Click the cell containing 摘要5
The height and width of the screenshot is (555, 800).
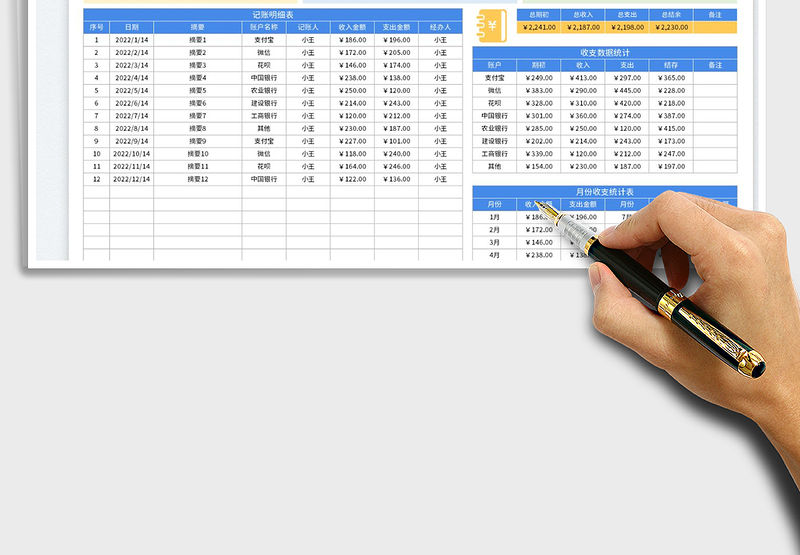[197, 91]
